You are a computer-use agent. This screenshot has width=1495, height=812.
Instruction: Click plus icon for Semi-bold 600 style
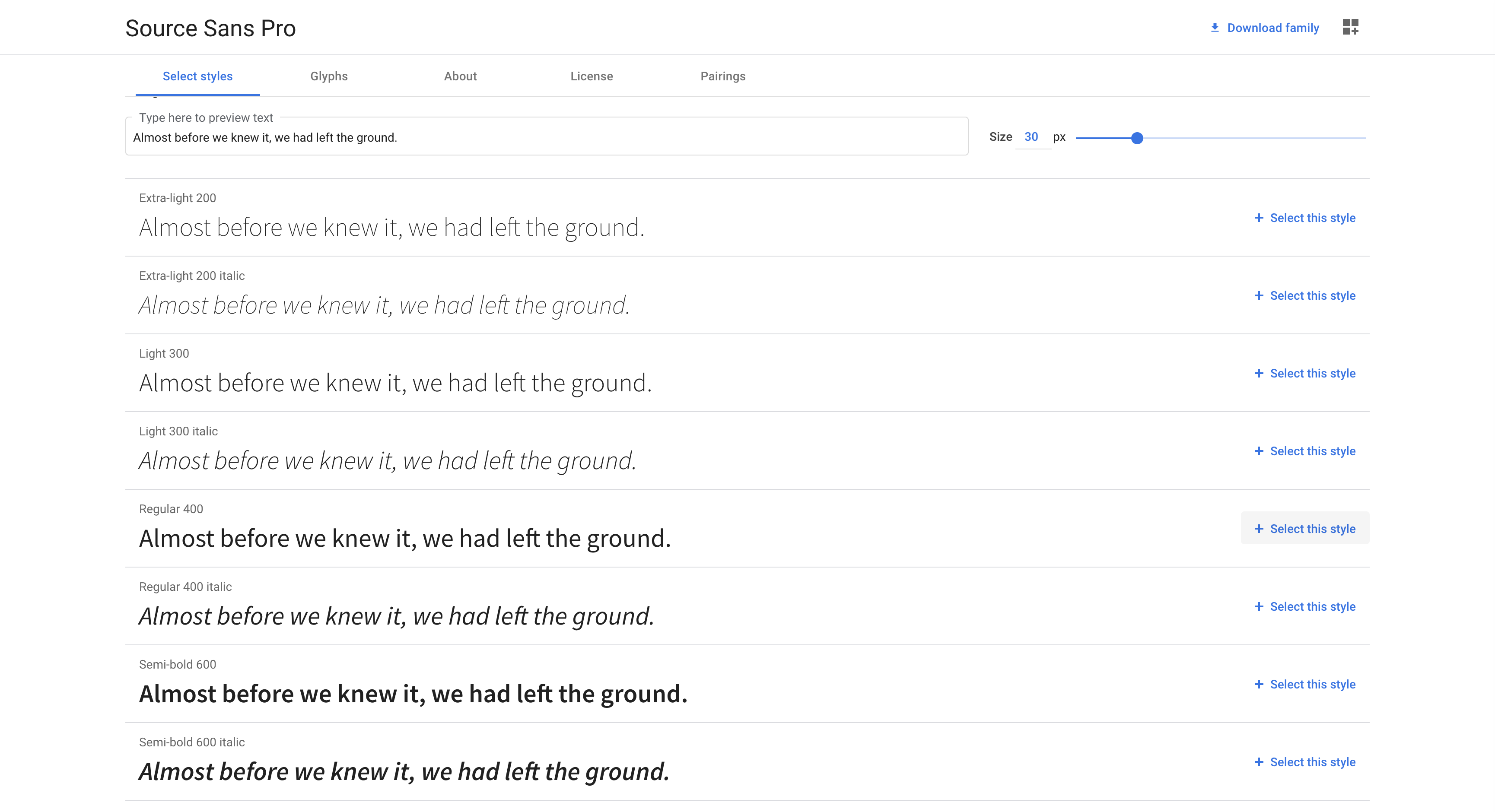point(1259,685)
